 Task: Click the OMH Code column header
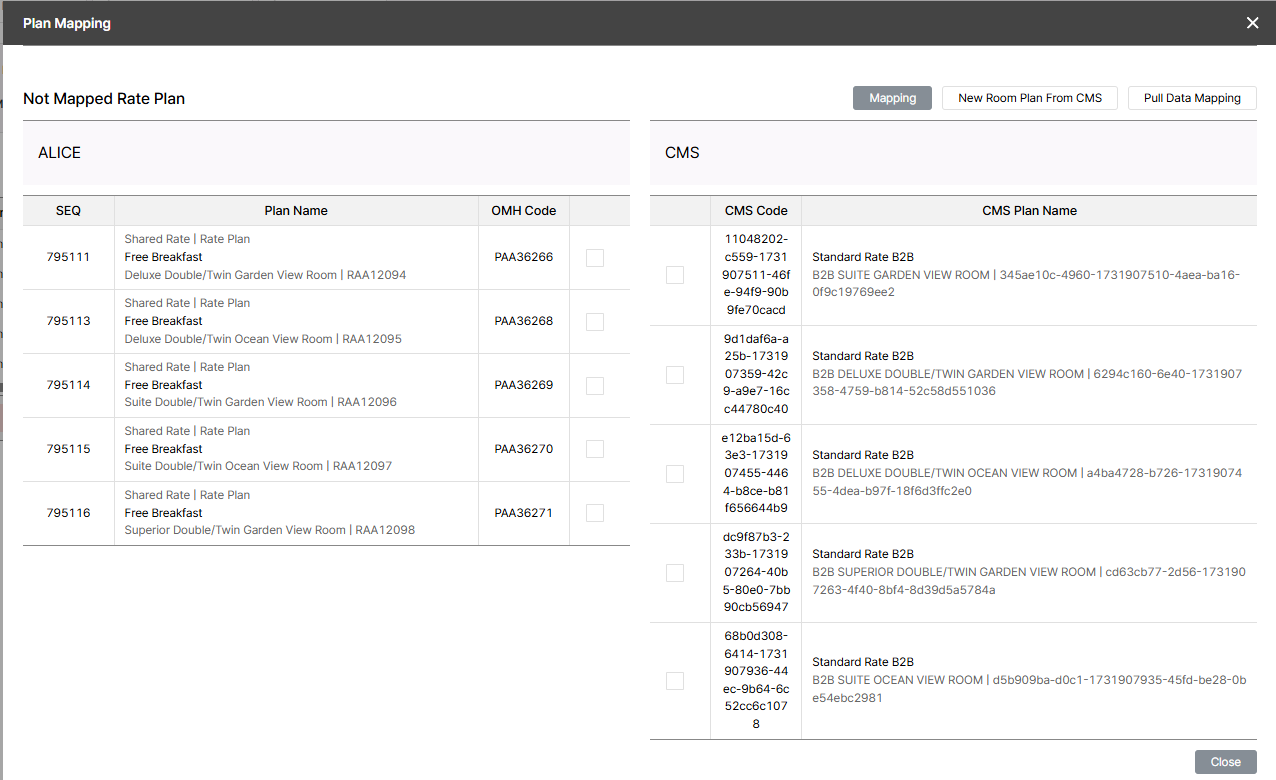(x=523, y=211)
